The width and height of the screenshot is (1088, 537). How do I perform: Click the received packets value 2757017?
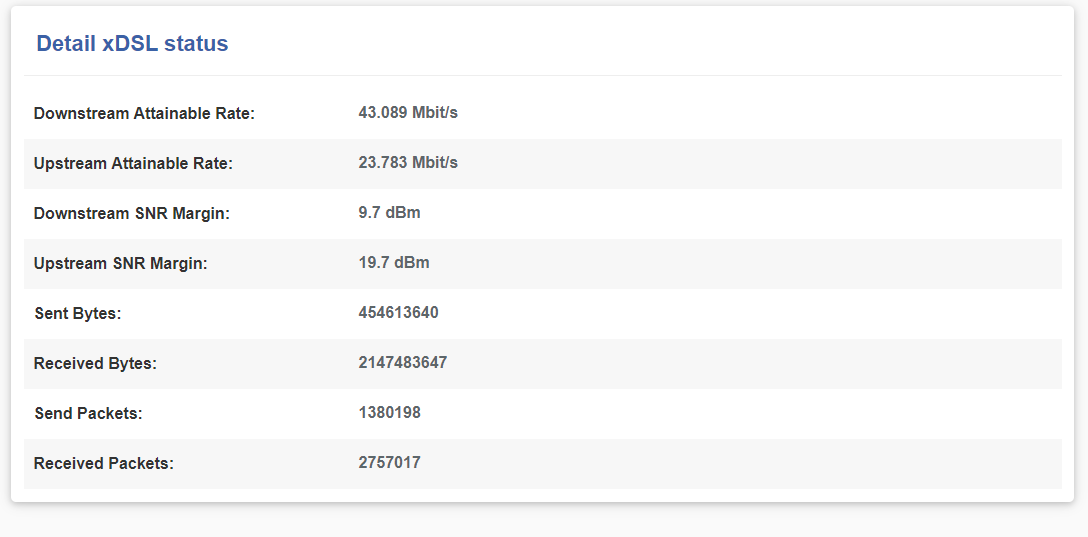[389, 463]
